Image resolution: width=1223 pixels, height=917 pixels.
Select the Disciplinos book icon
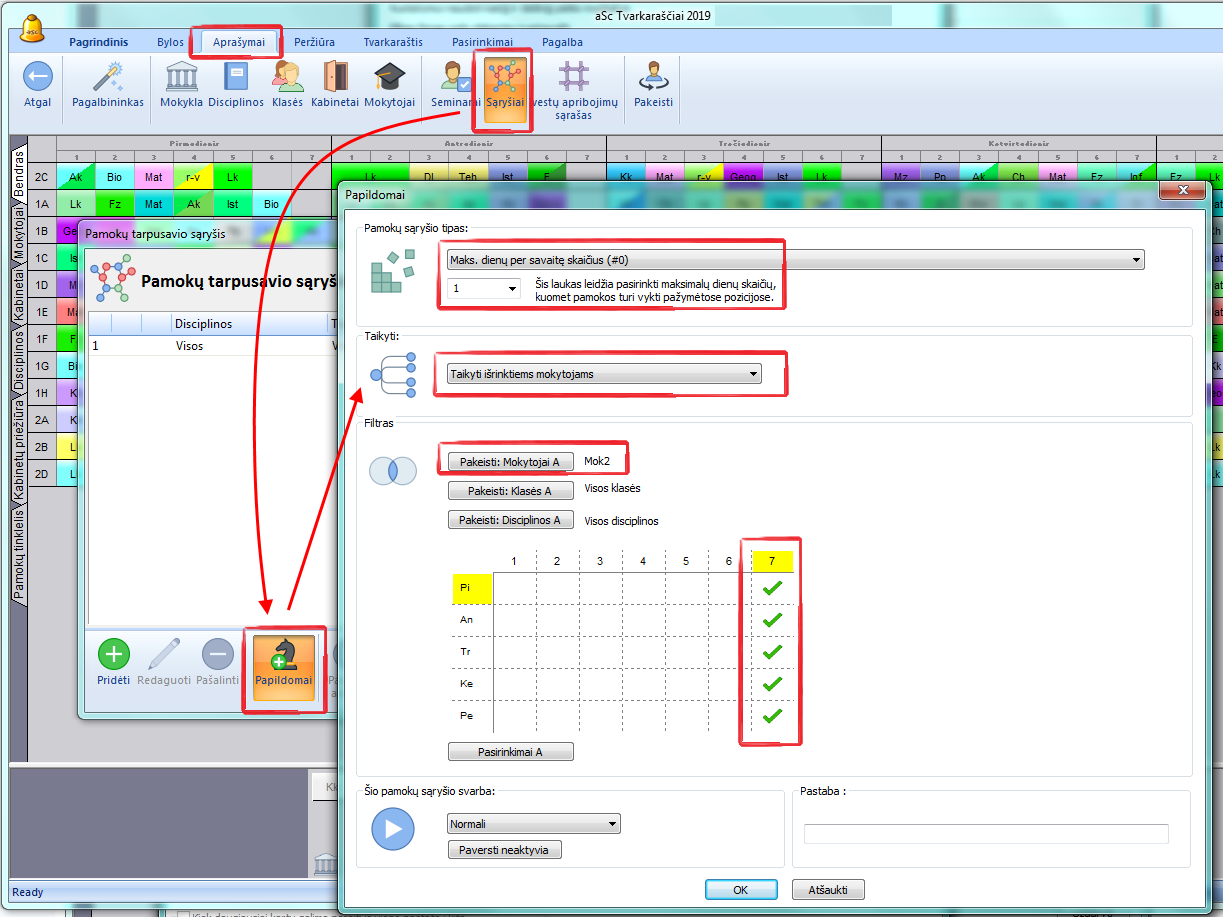(236, 77)
